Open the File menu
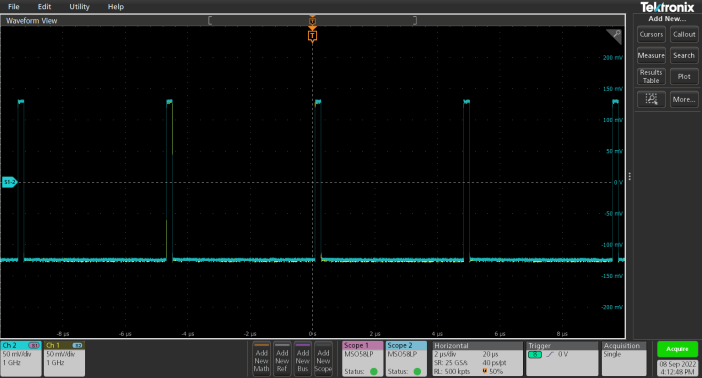Viewport: 702px width, 378px height. pos(14,7)
